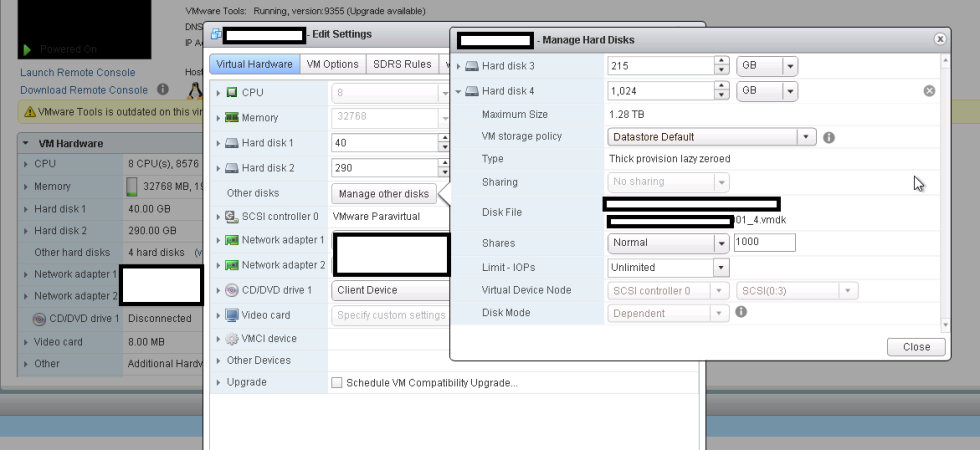Click the Network adapter 2 icon in Edit Settings
Viewport: 980px width, 450px height.
coord(232,265)
